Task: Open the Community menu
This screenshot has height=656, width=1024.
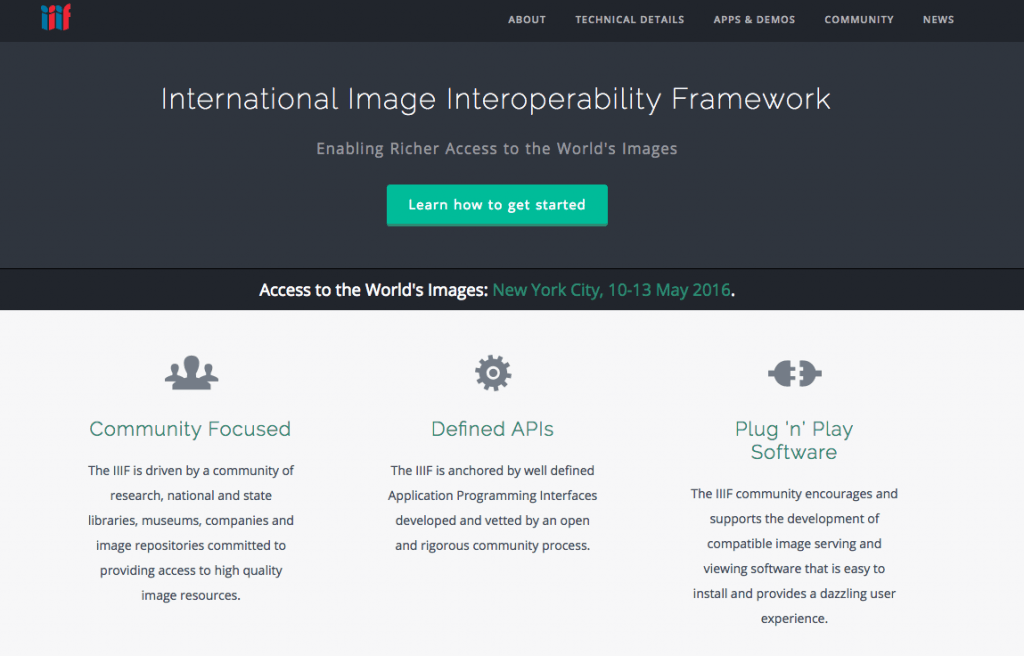Action: point(859,20)
